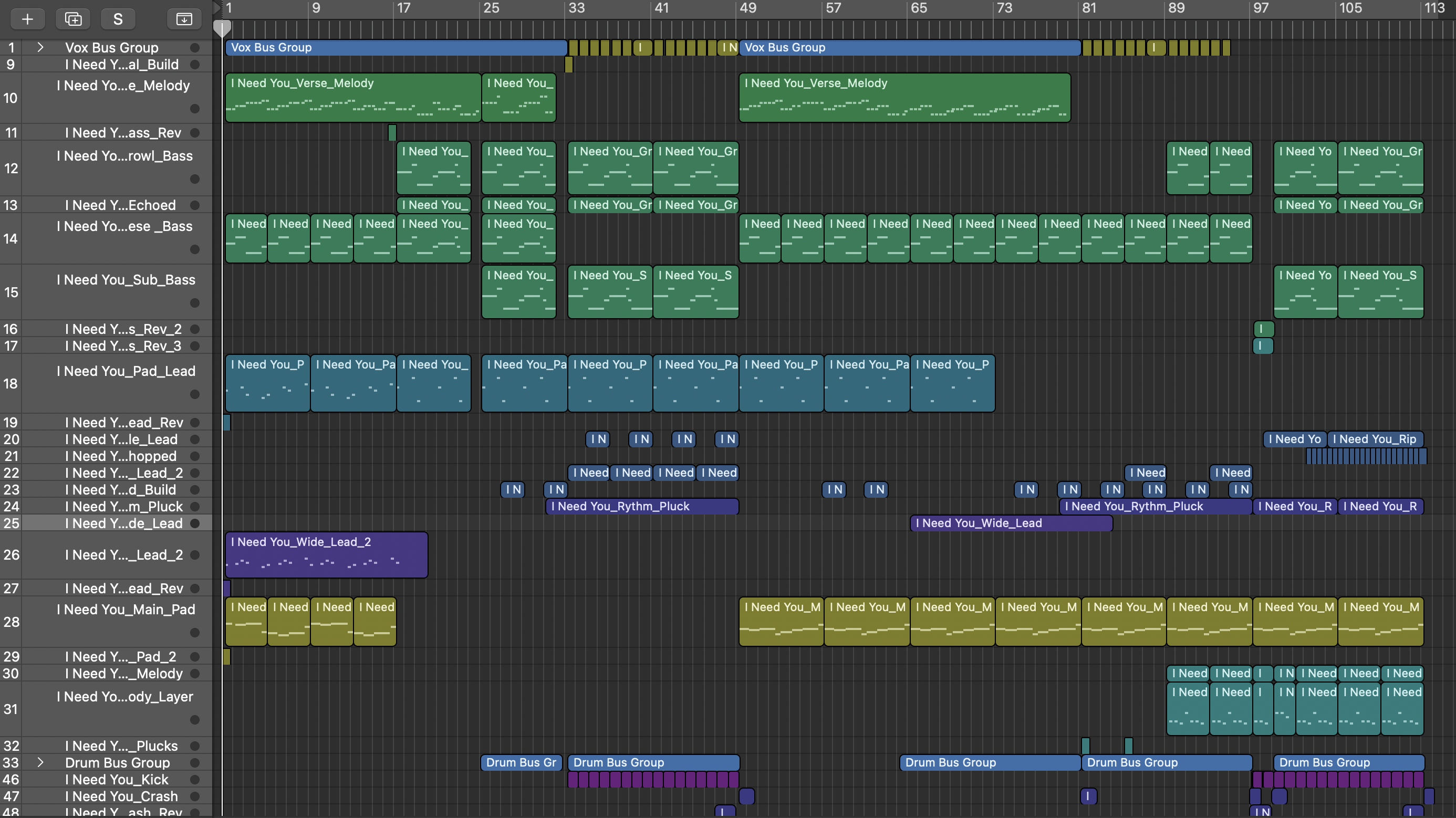The height and width of the screenshot is (818, 1456).
Task: Click the playhead marker at bar 1
Action: 222,28
